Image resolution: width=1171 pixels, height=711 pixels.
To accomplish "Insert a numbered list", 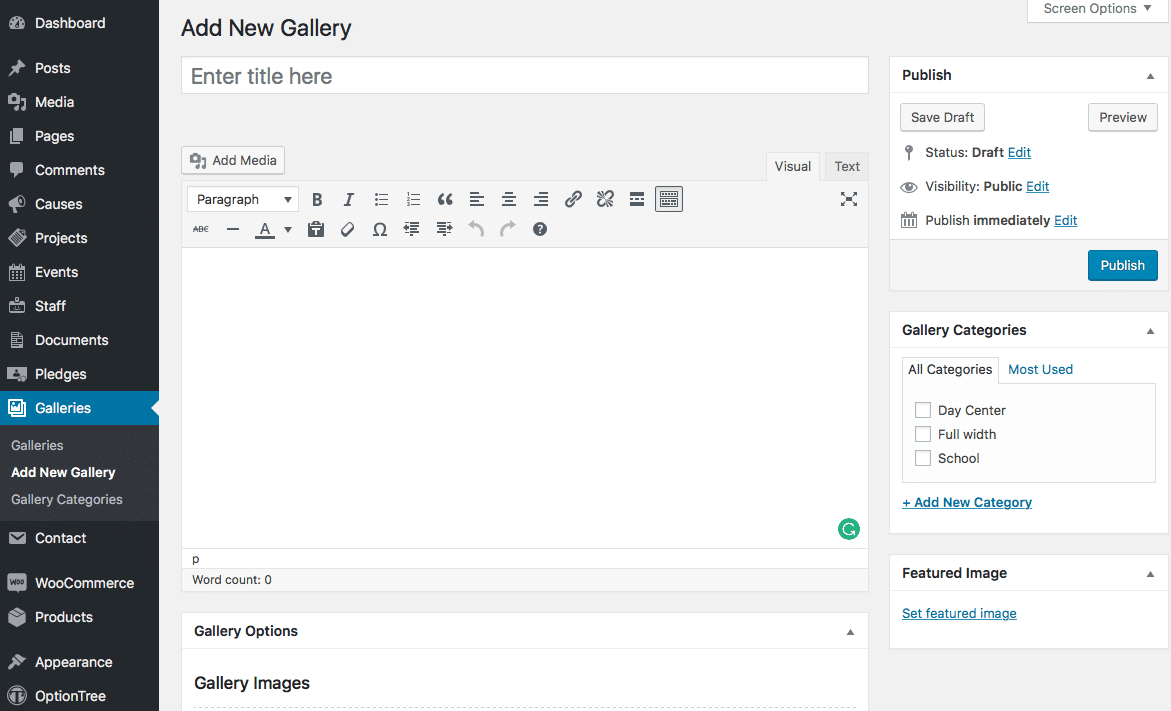I will [413, 199].
